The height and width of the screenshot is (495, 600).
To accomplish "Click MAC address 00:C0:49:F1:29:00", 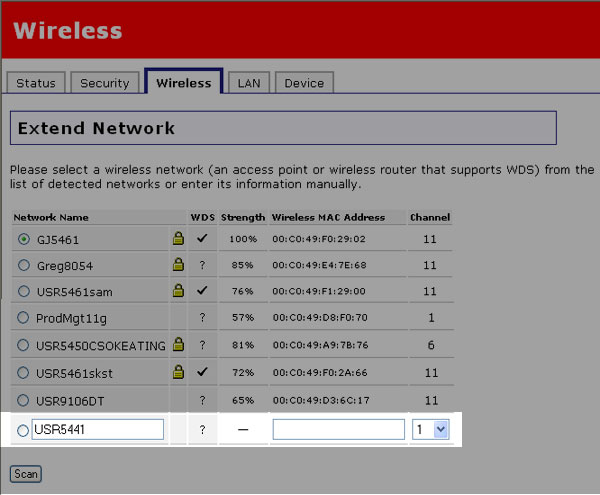I will click(x=319, y=291).
